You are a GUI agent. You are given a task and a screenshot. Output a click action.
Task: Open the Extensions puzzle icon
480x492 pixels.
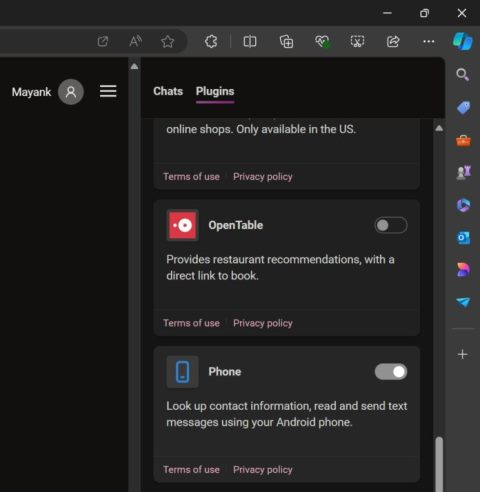pyautogui.click(x=211, y=41)
